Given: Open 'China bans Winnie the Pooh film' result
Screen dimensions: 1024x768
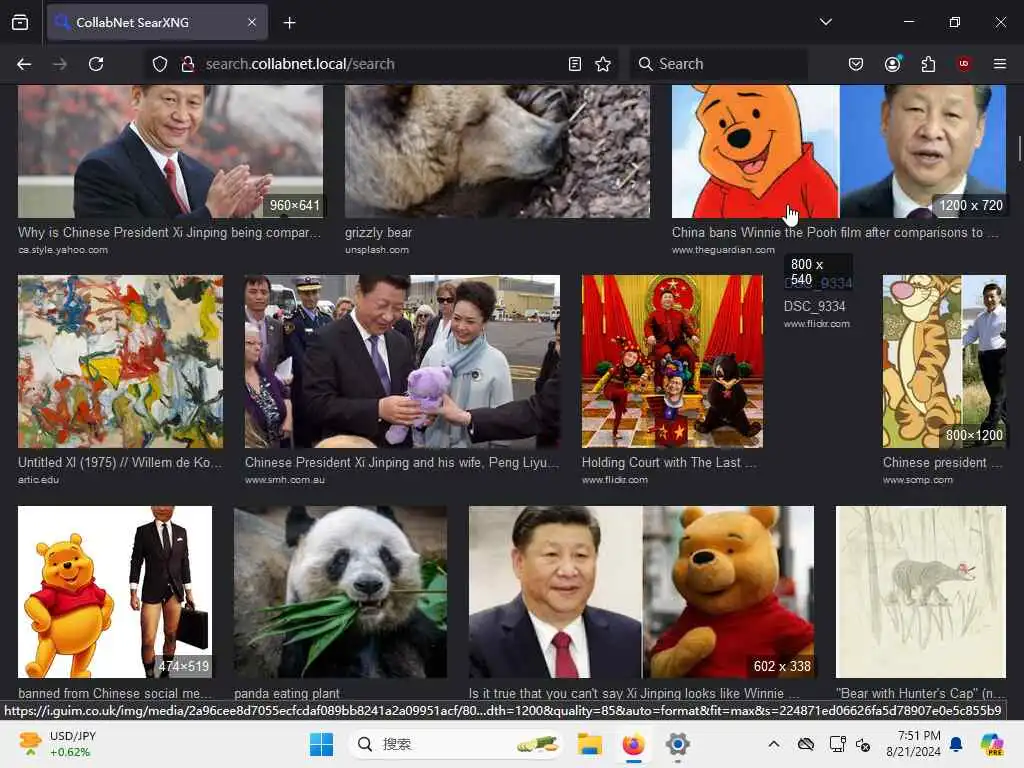Looking at the screenshot, I should (835, 232).
